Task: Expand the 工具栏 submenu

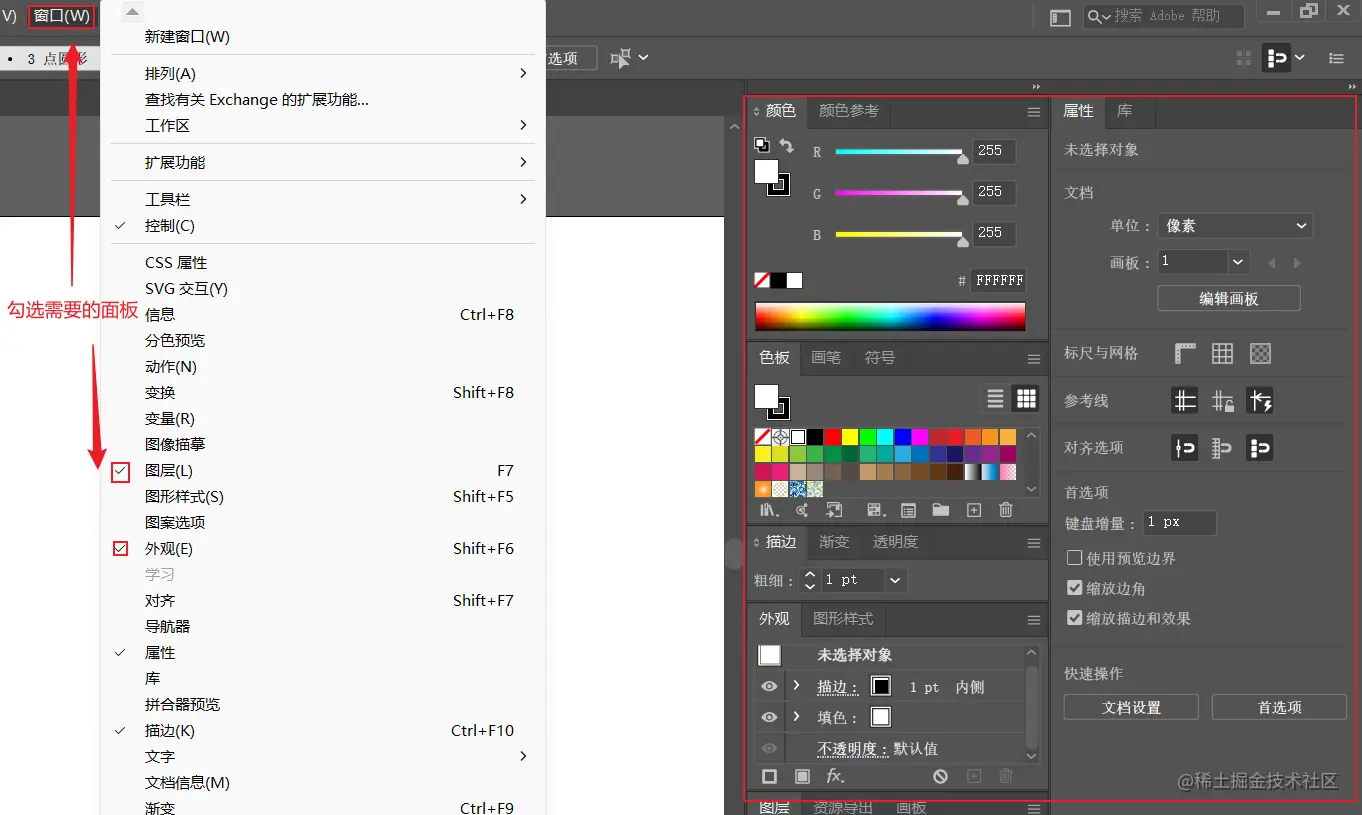Action: (523, 199)
